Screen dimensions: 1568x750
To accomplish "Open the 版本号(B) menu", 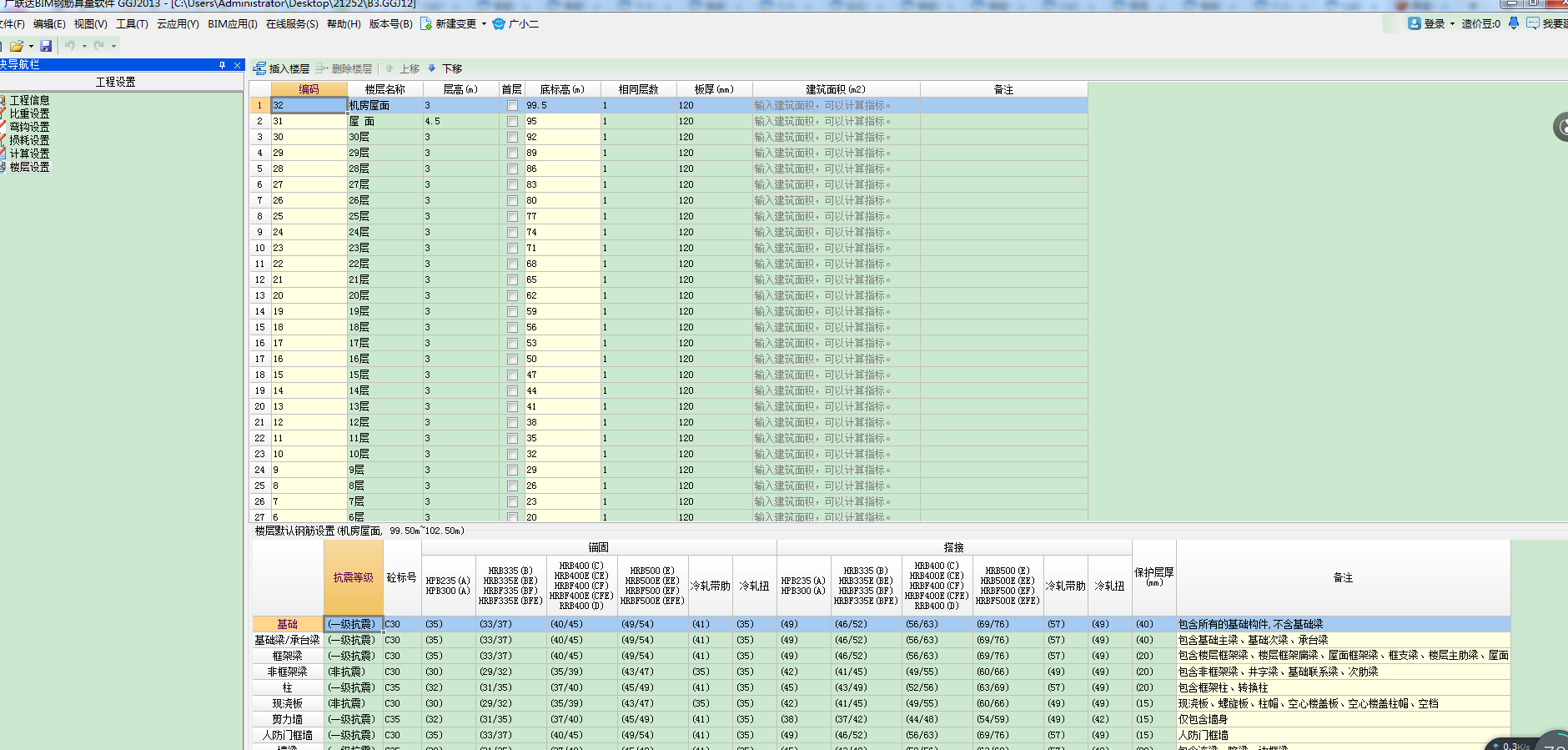I will [391, 23].
